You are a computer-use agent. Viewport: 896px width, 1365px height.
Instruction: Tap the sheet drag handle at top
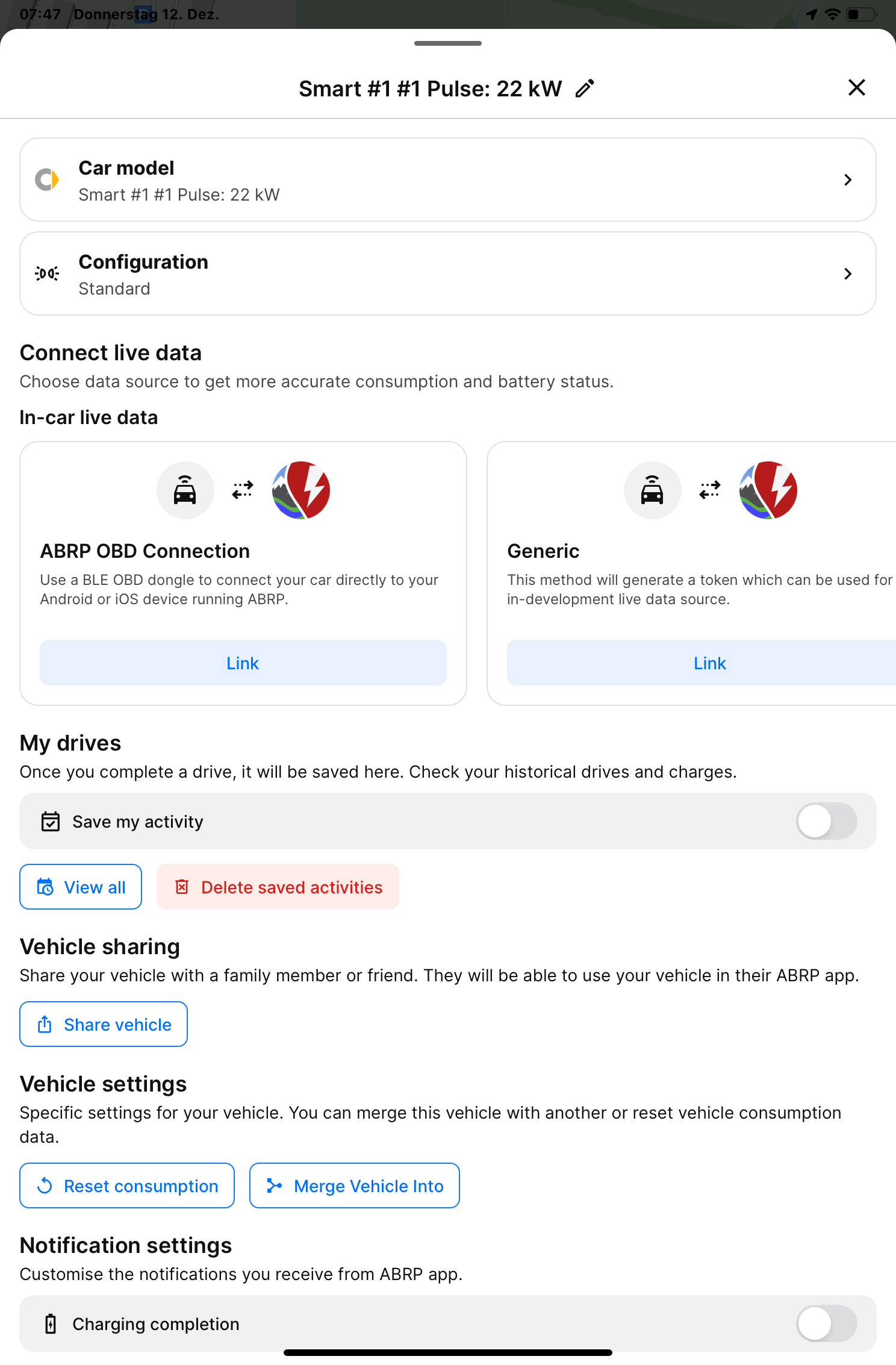pyautogui.click(x=447, y=43)
